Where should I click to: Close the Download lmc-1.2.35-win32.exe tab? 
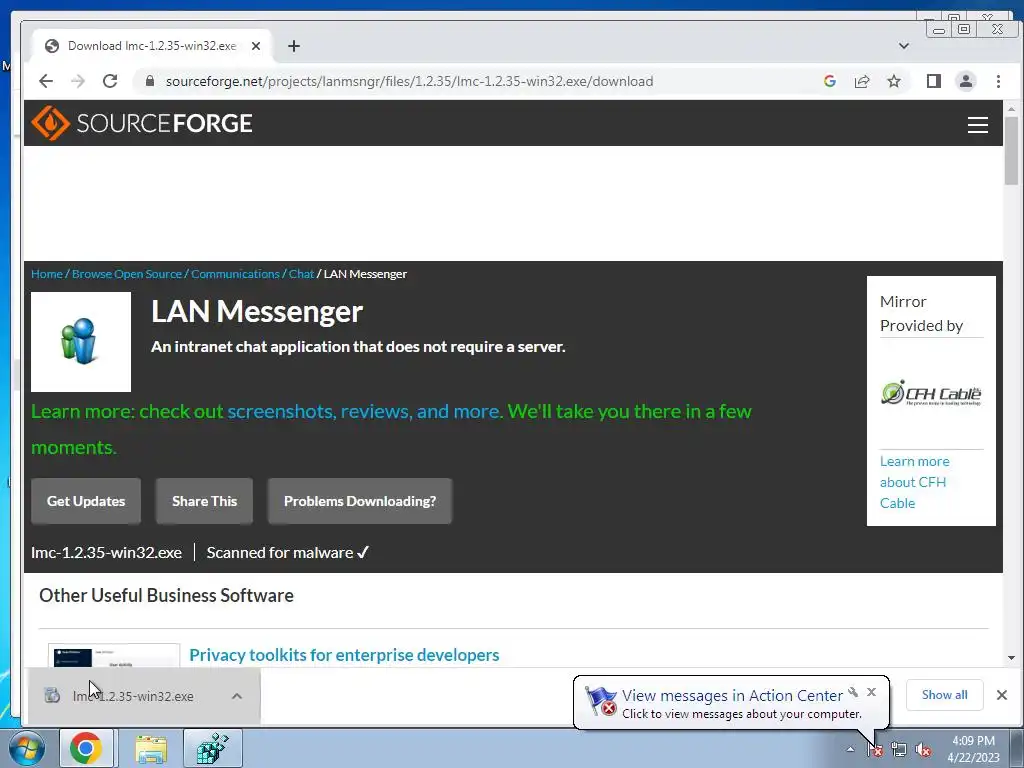pos(255,46)
